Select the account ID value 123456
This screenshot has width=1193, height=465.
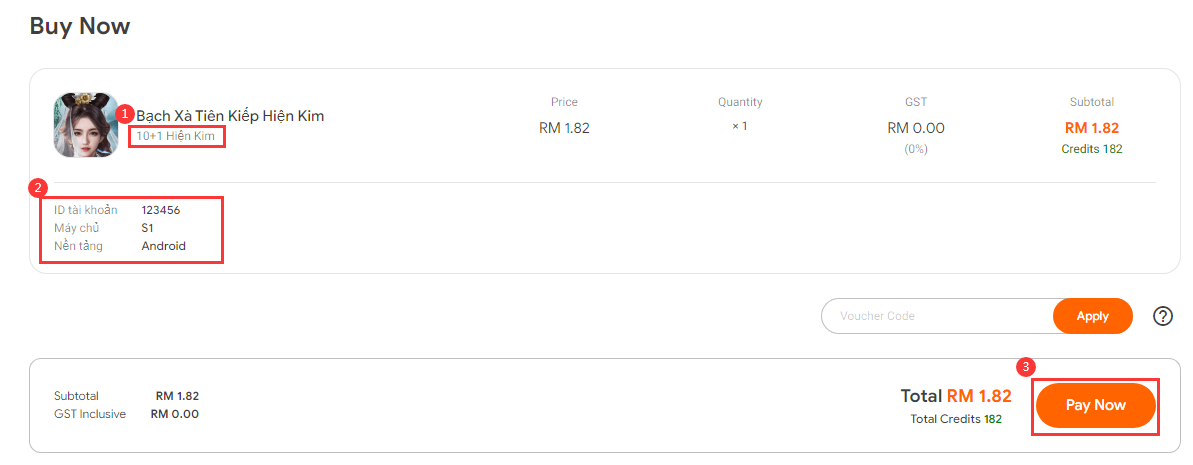161,209
